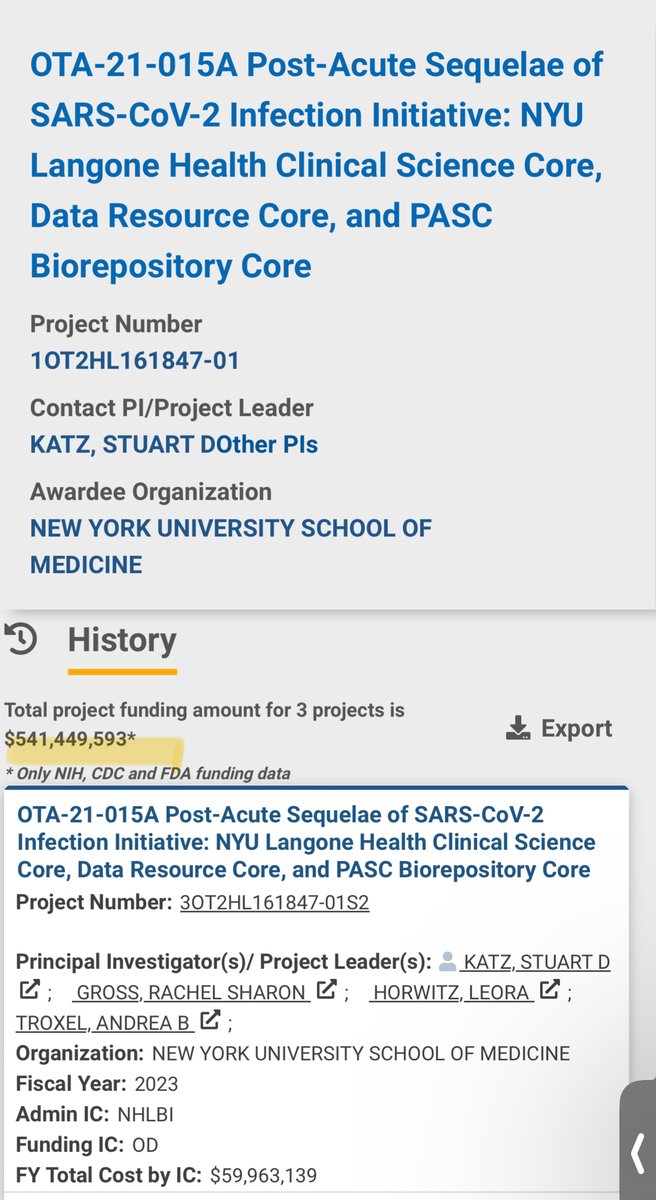Open external link icon after TROXEL, ANDREA B
Screen dimensions: 656x1200
209,1022
